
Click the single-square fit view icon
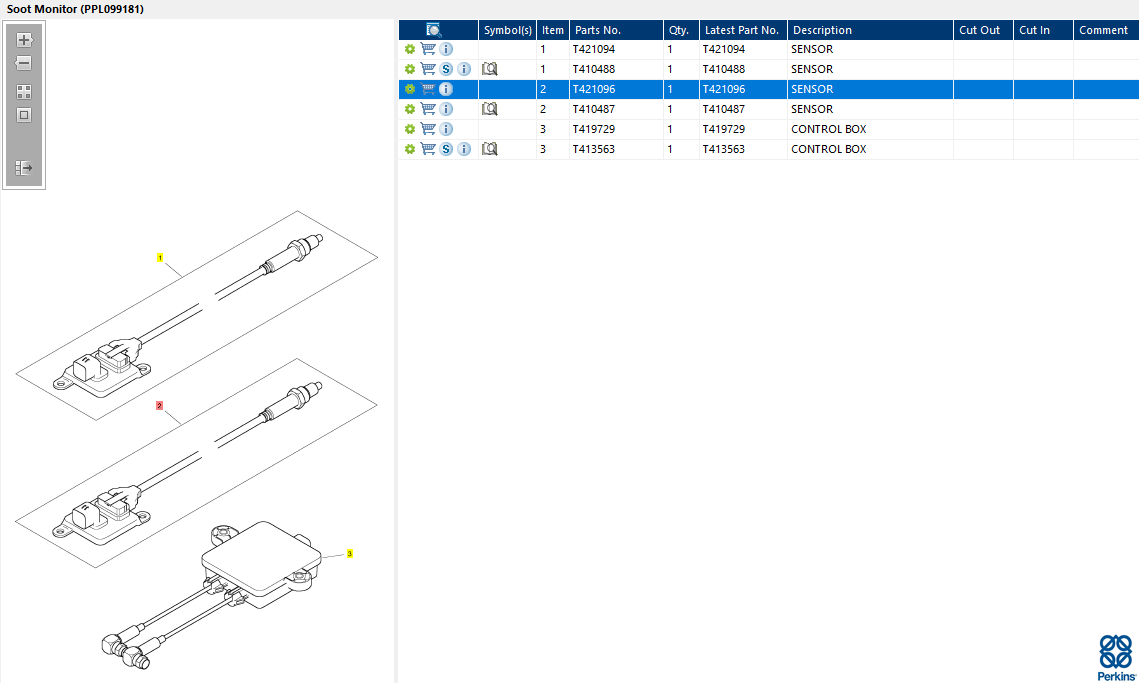pyautogui.click(x=24, y=116)
